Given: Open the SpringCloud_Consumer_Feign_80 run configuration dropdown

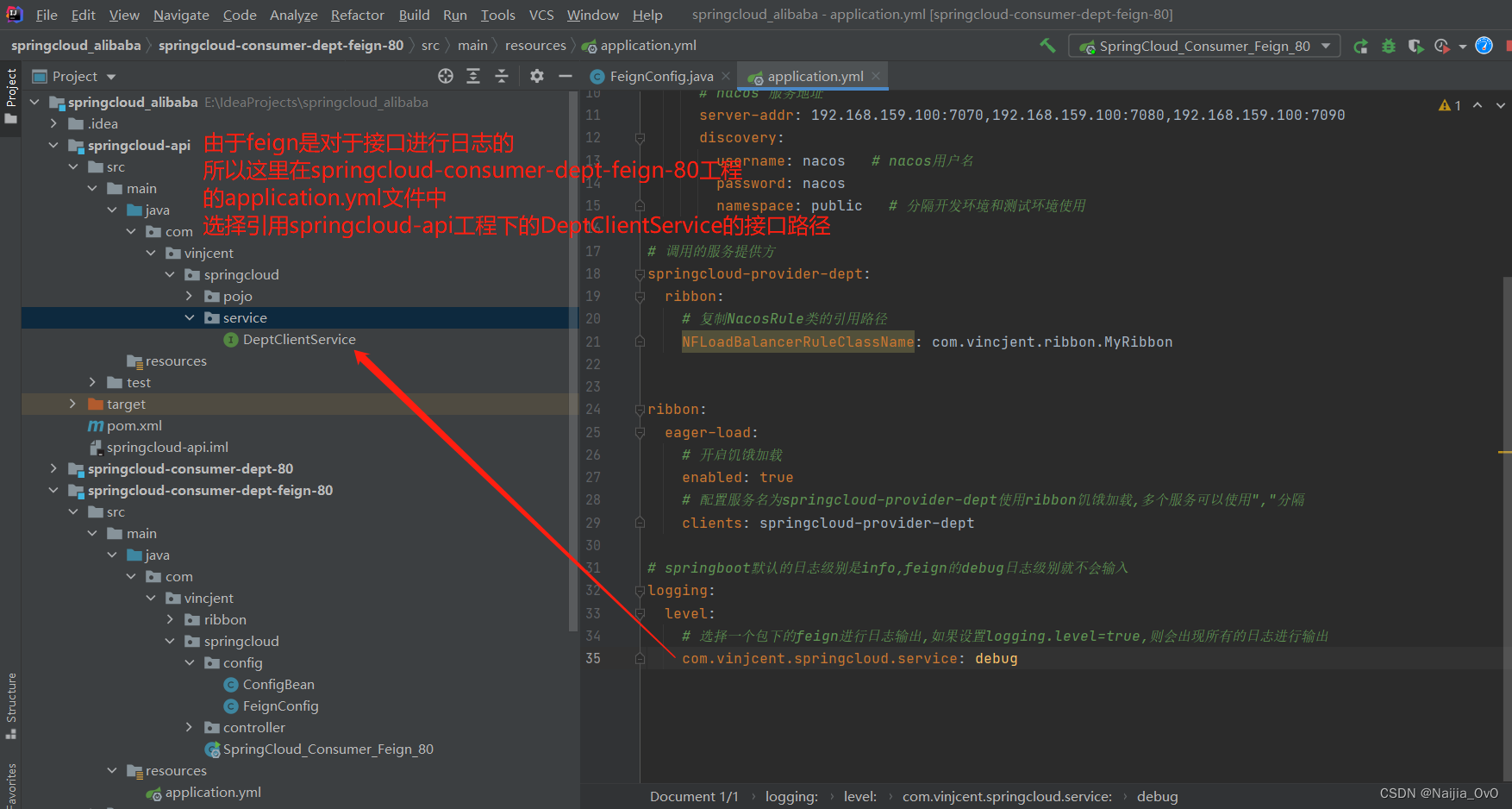Looking at the screenshot, I should (x=1204, y=46).
